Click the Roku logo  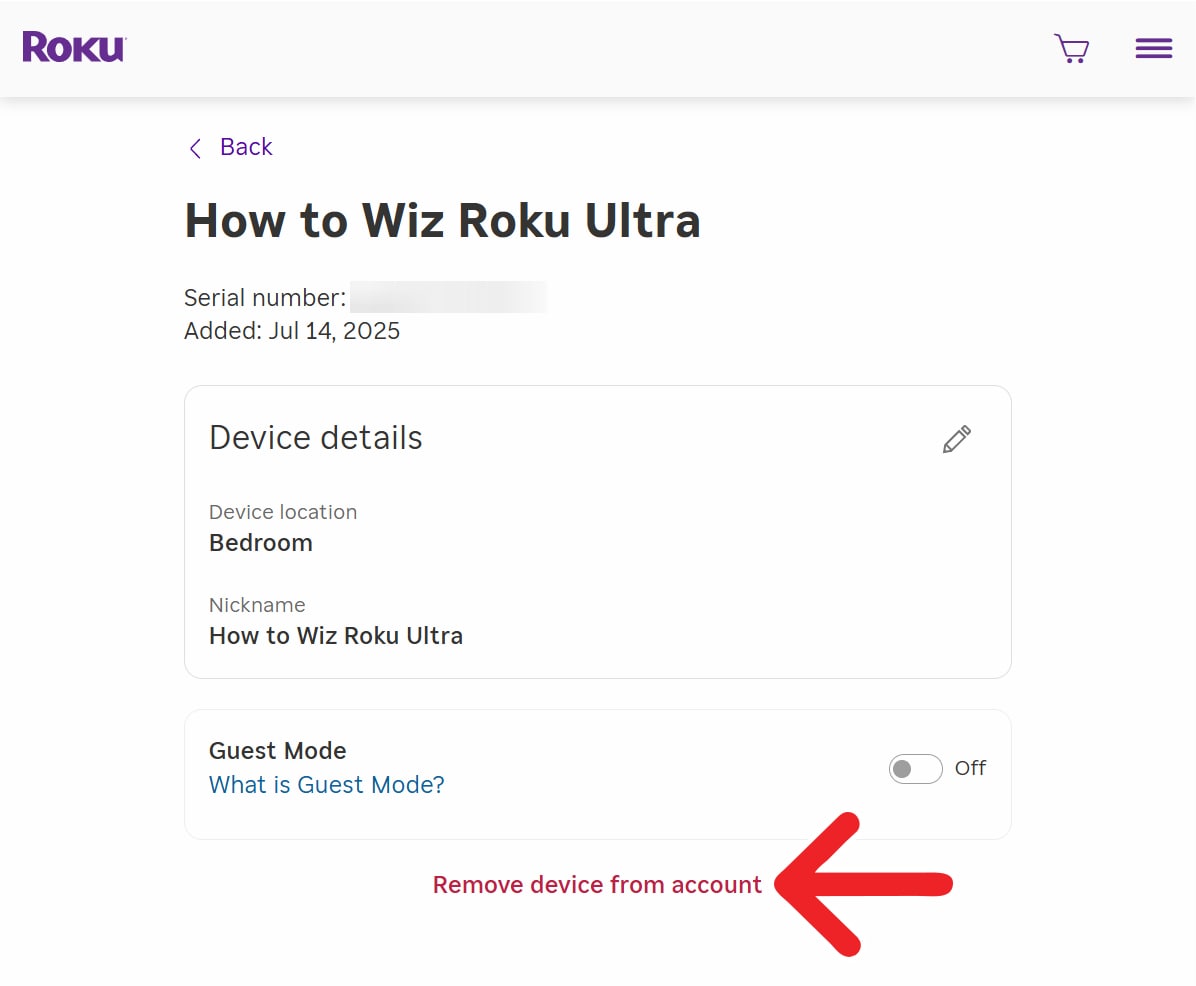coord(72,47)
